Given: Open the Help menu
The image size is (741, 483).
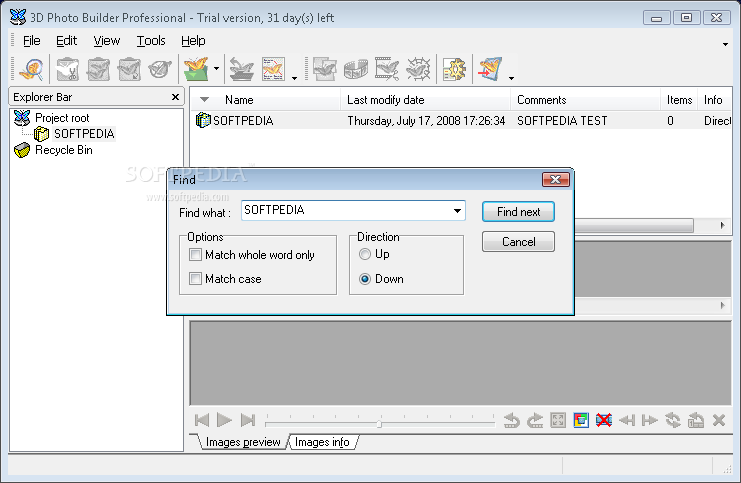Looking at the screenshot, I should (193, 41).
